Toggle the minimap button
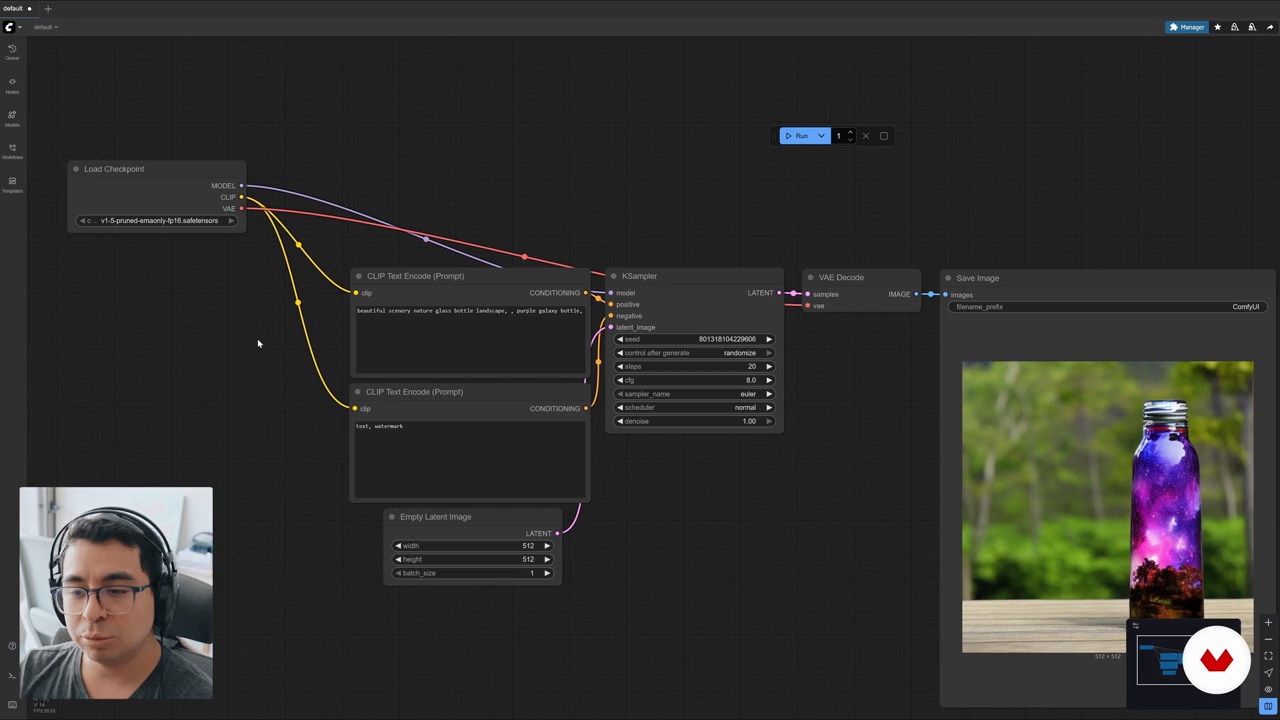Image resolution: width=1280 pixels, height=720 pixels. (x=1268, y=707)
